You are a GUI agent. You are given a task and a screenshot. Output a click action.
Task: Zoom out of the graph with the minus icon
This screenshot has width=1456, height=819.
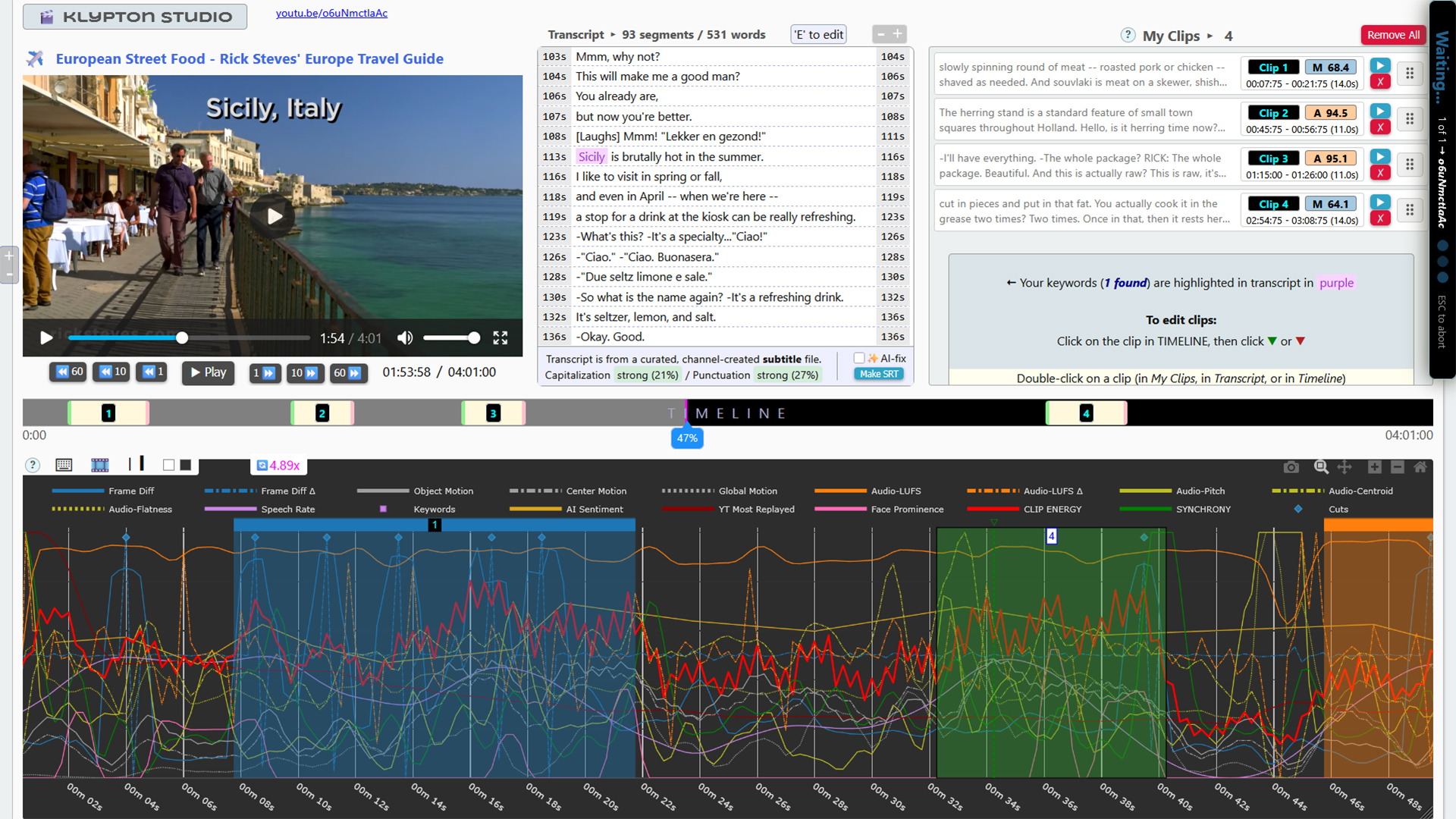coord(1398,467)
